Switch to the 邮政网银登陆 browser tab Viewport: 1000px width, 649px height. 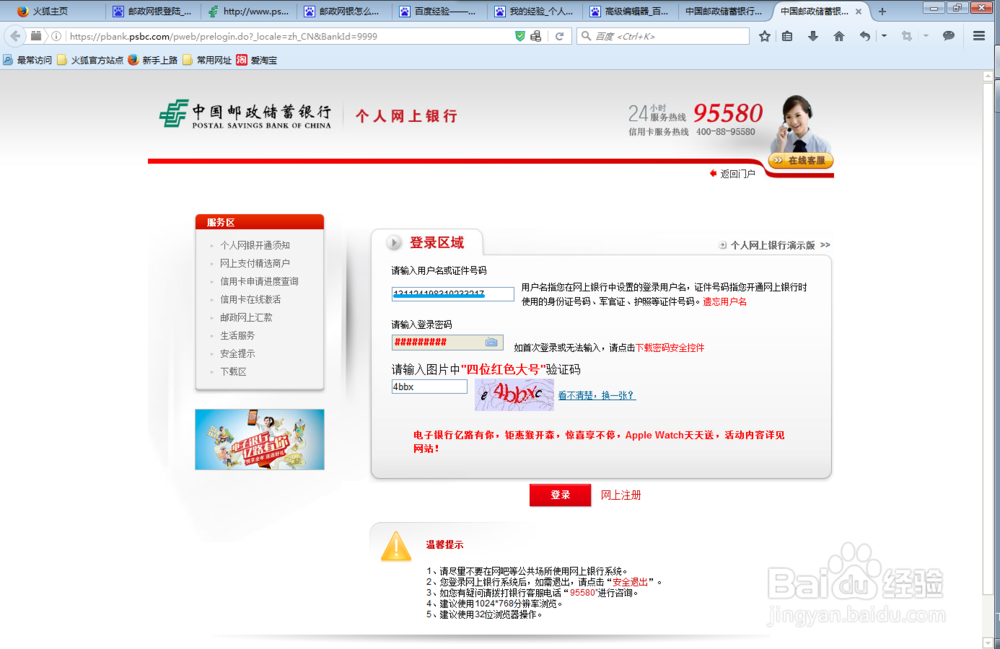point(153,11)
